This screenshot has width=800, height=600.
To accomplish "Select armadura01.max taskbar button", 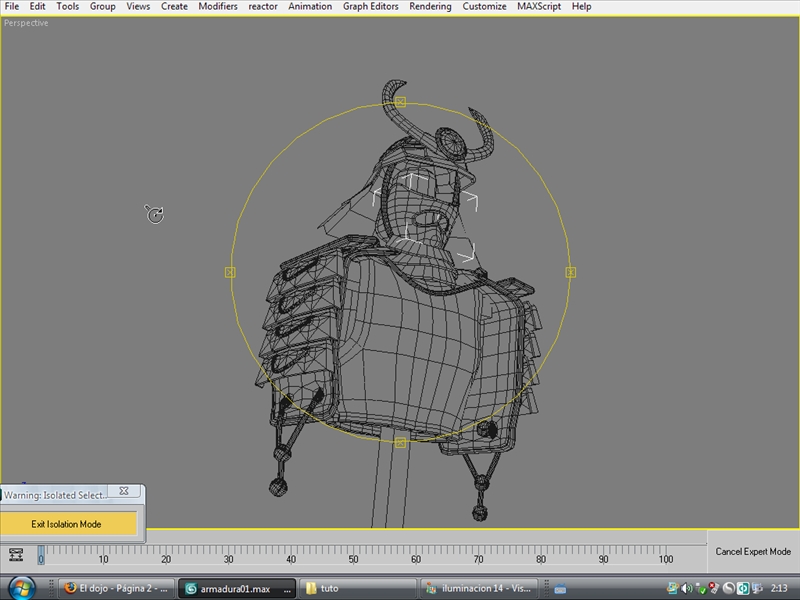I will click(x=237, y=589).
